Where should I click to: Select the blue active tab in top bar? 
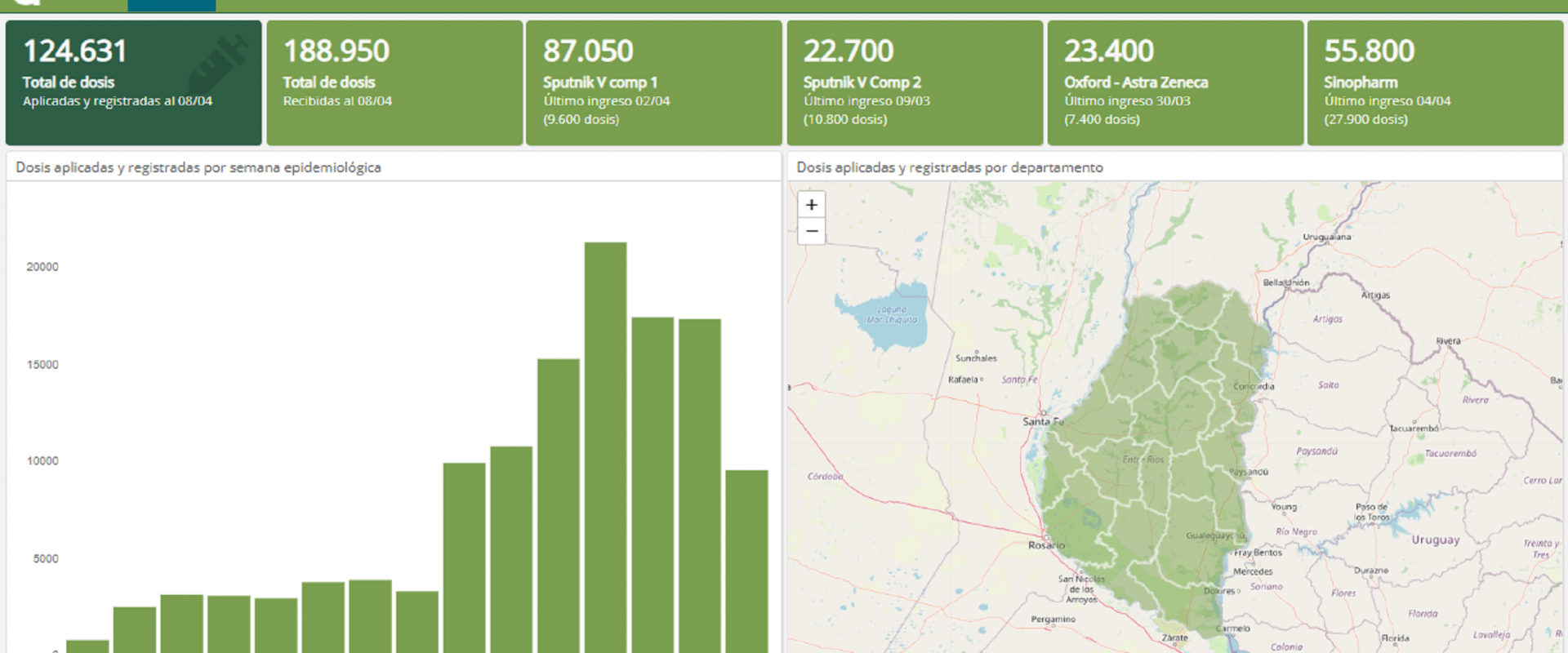tap(171, 5)
